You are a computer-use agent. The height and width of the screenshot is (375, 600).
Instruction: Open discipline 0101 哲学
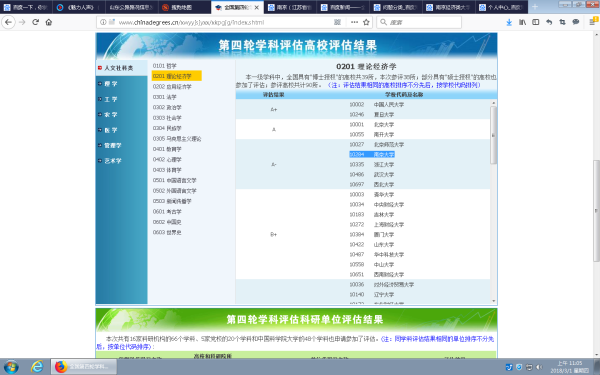point(165,66)
